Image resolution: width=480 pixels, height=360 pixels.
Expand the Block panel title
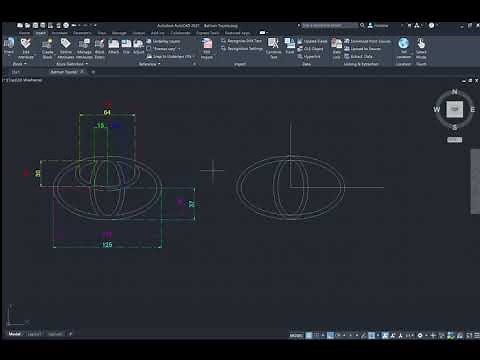tap(19, 64)
